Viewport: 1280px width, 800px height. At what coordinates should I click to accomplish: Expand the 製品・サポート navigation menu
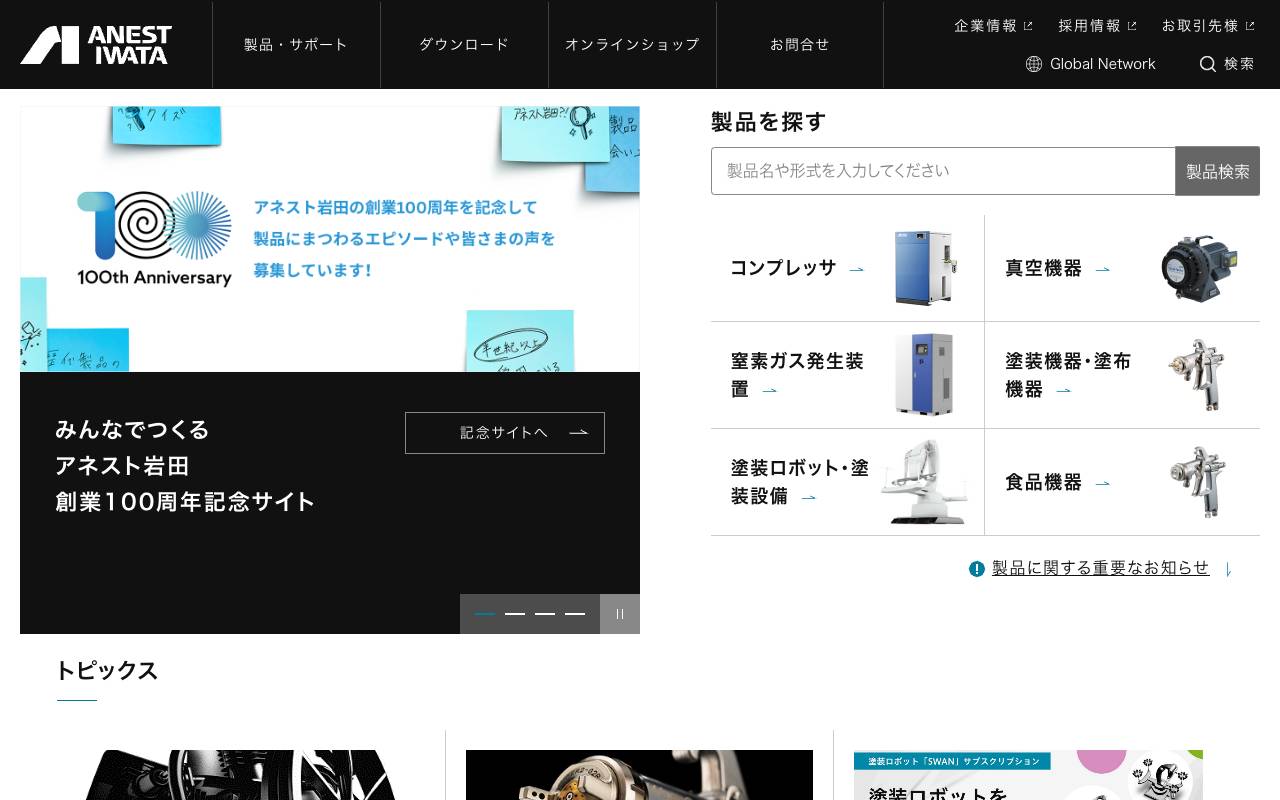click(294, 44)
